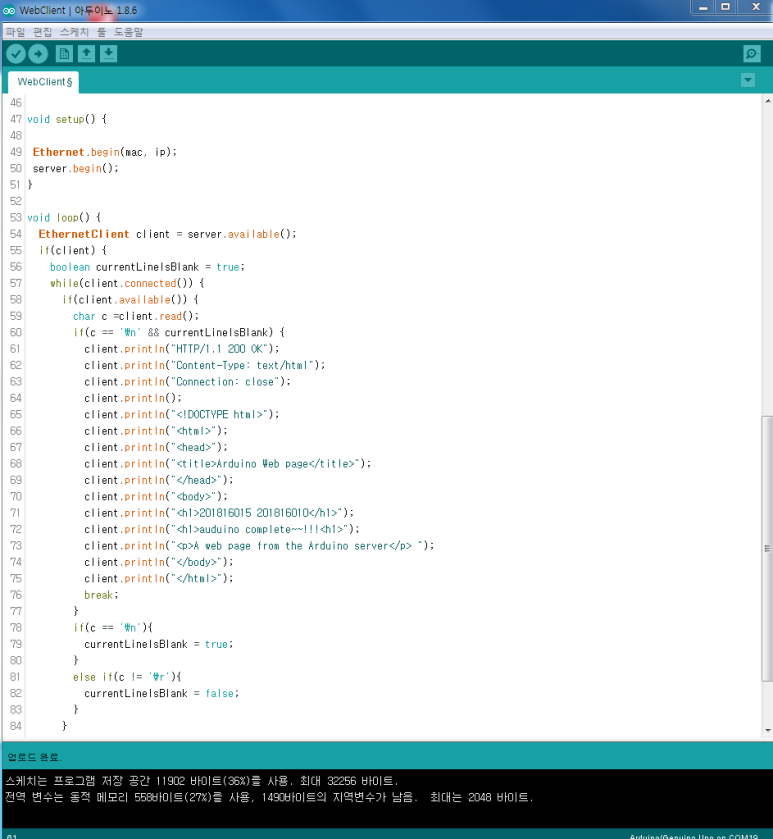Click the break; statement on line 76

pyautogui.click(x=101, y=595)
